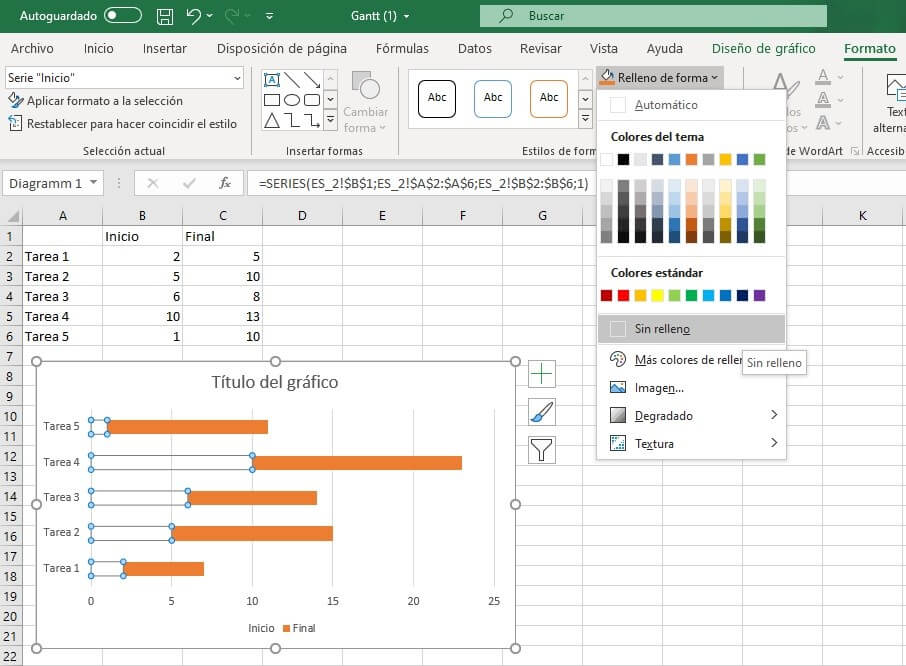906x666 pixels.
Task: Select the triangle shape
Action: click(x=272, y=120)
